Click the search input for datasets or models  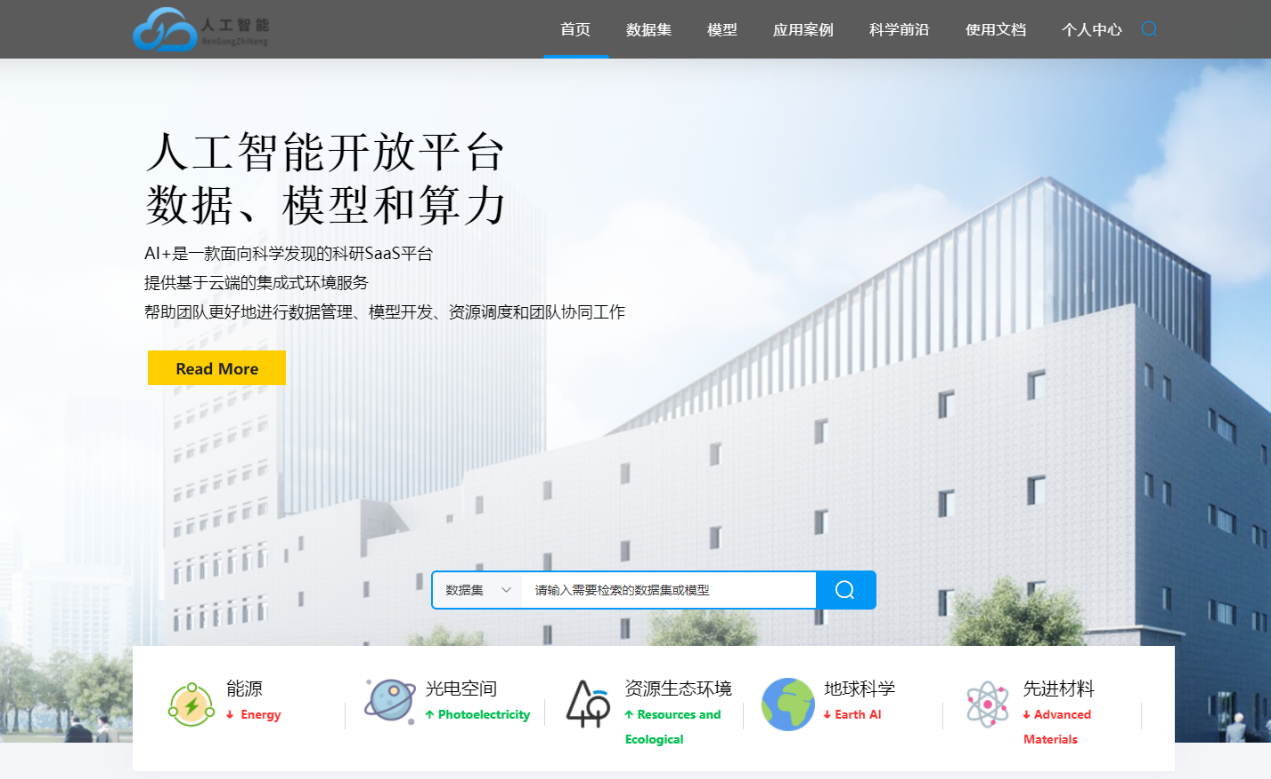point(668,590)
